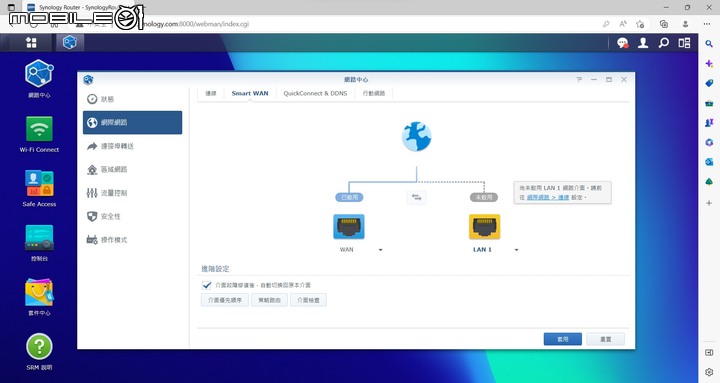Click the 介面檢查 button
The height and width of the screenshot is (383, 720).
308,300
